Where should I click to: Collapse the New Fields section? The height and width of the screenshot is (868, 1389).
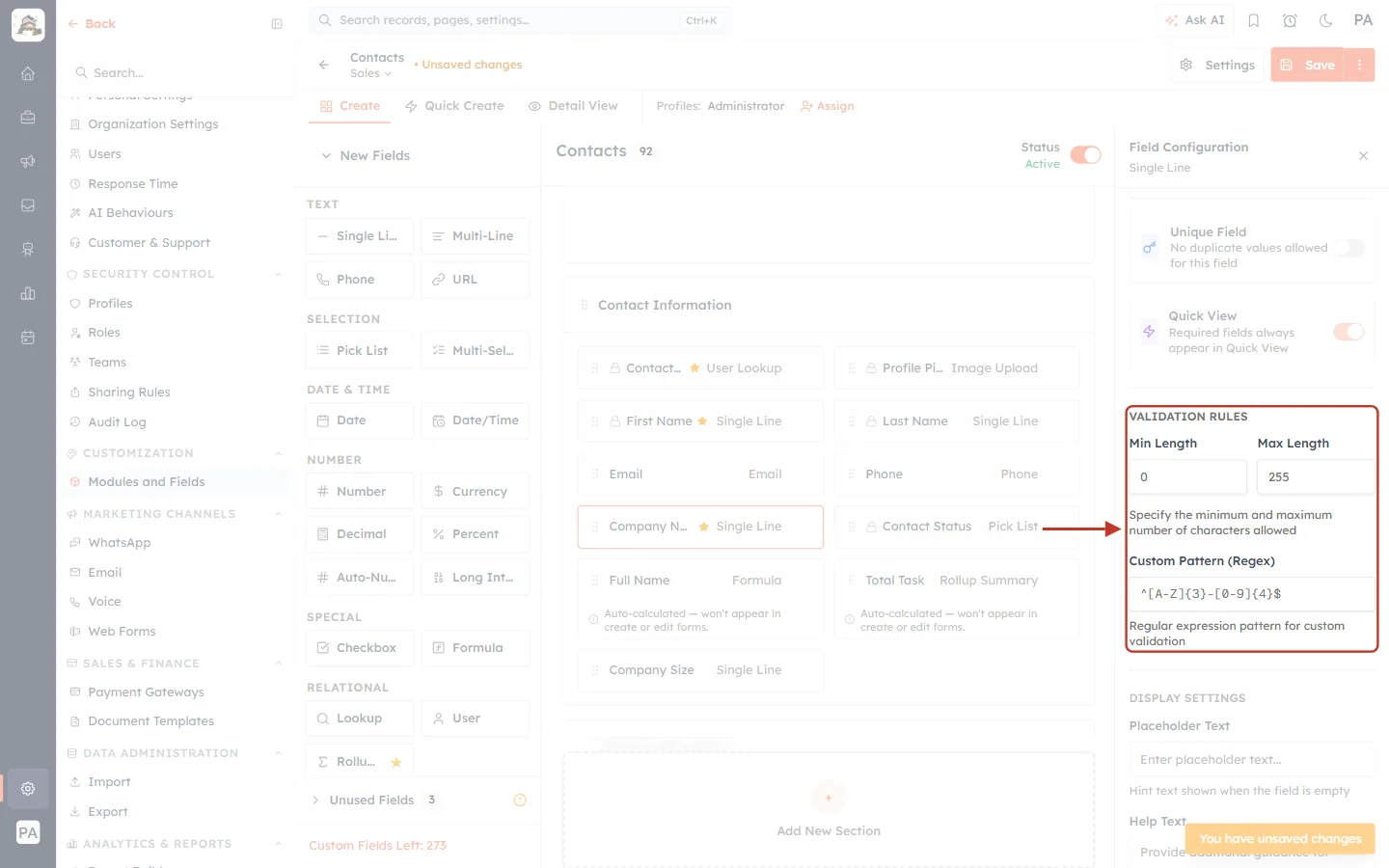tap(326, 155)
